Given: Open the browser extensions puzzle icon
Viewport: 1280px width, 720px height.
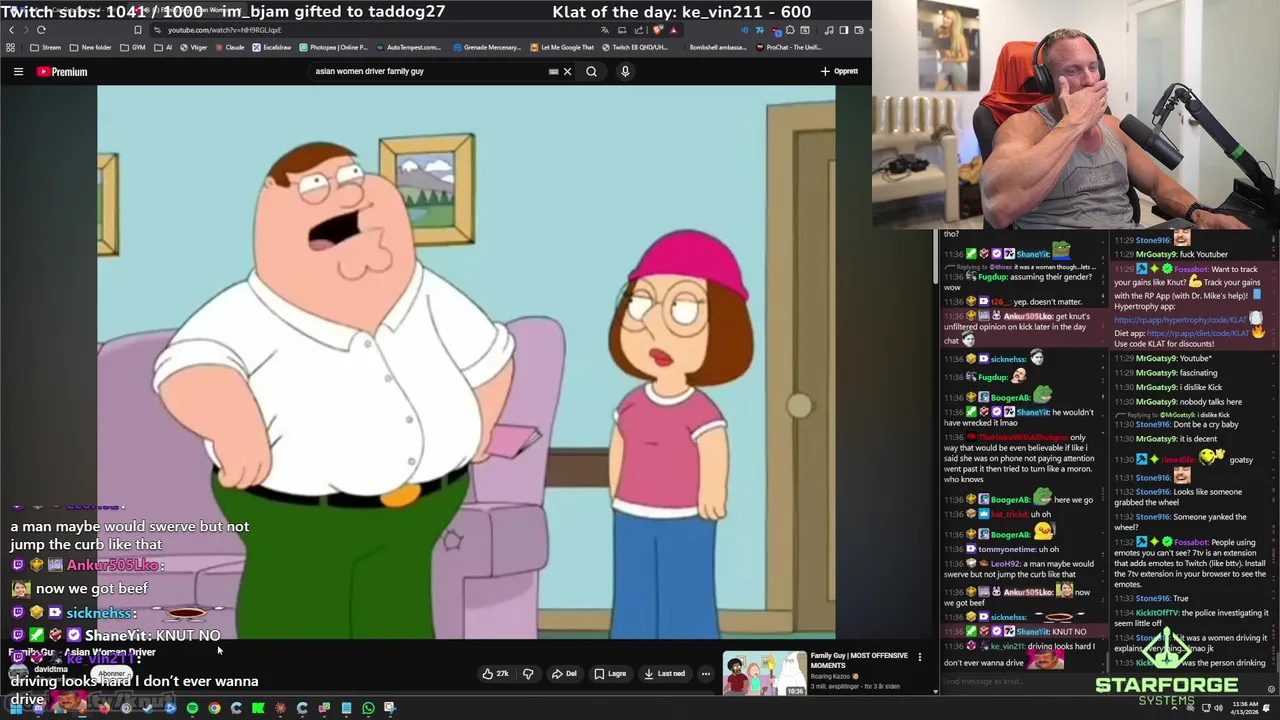Looking at the screenshot, I should click(x=788, y=30).
